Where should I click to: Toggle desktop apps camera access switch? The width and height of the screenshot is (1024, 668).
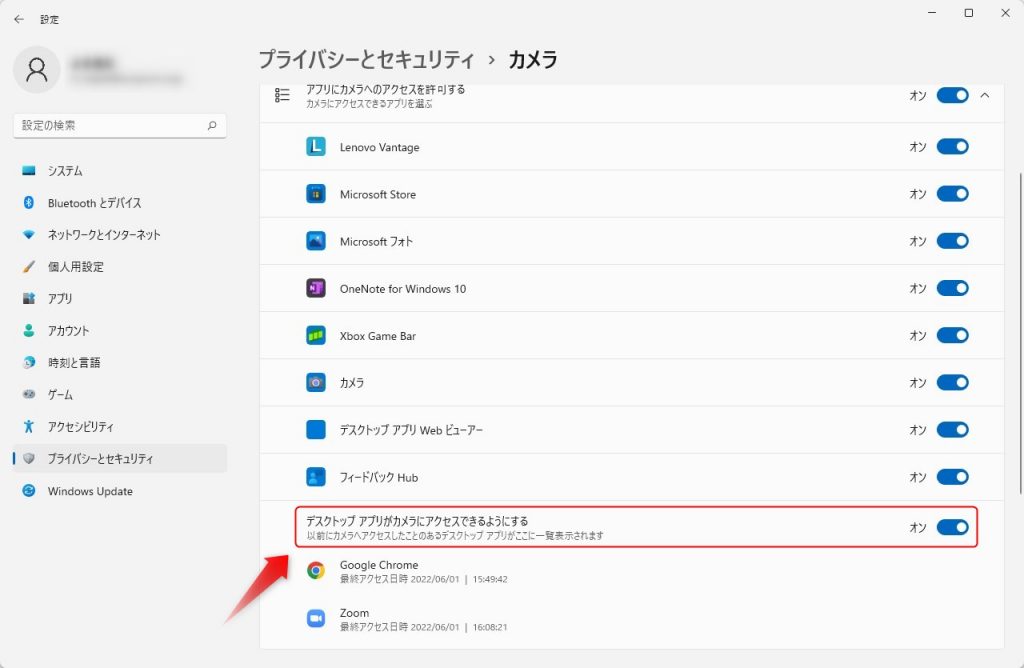(x=952, y=527)
